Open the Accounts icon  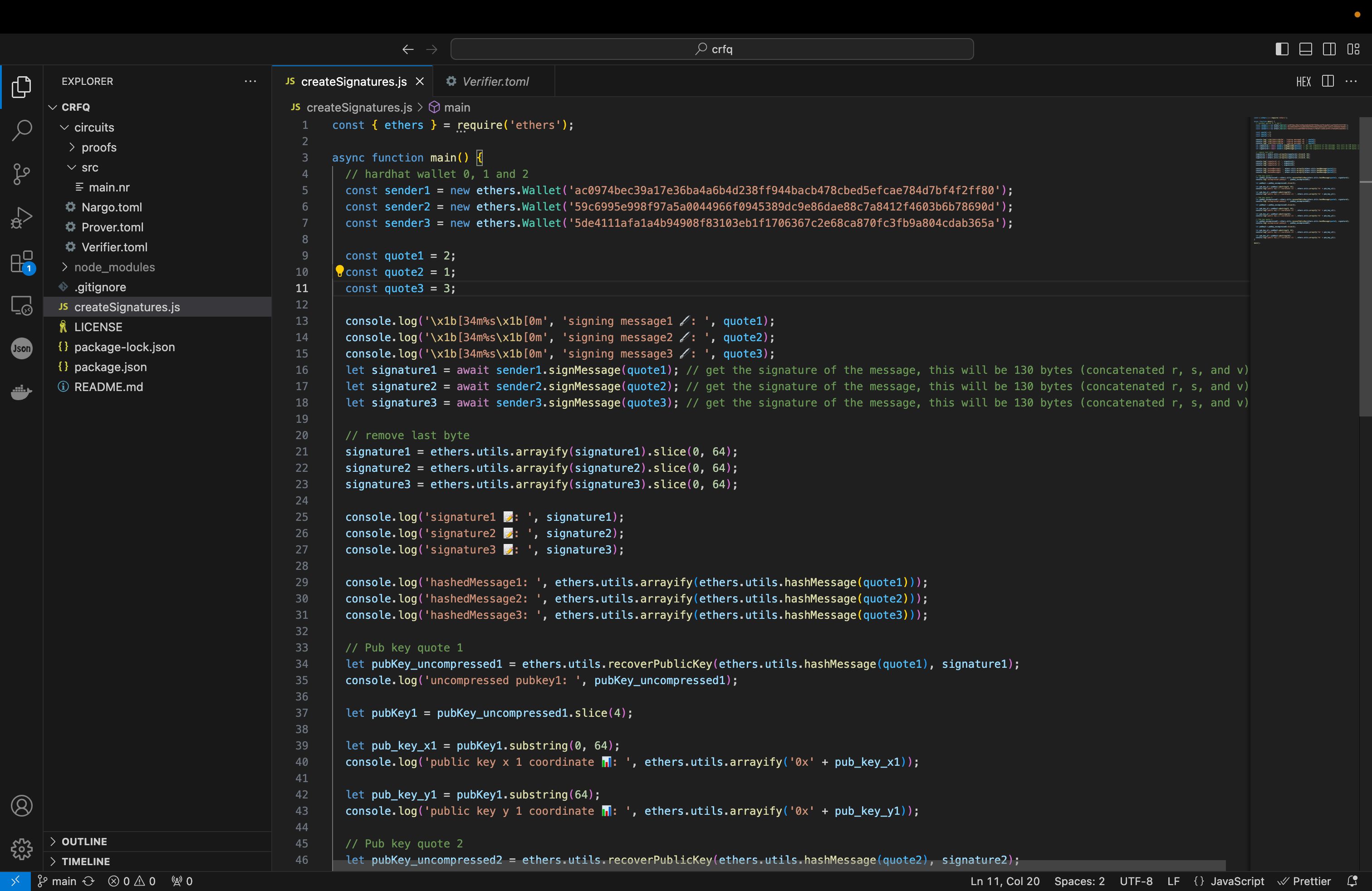coord(21,806)
